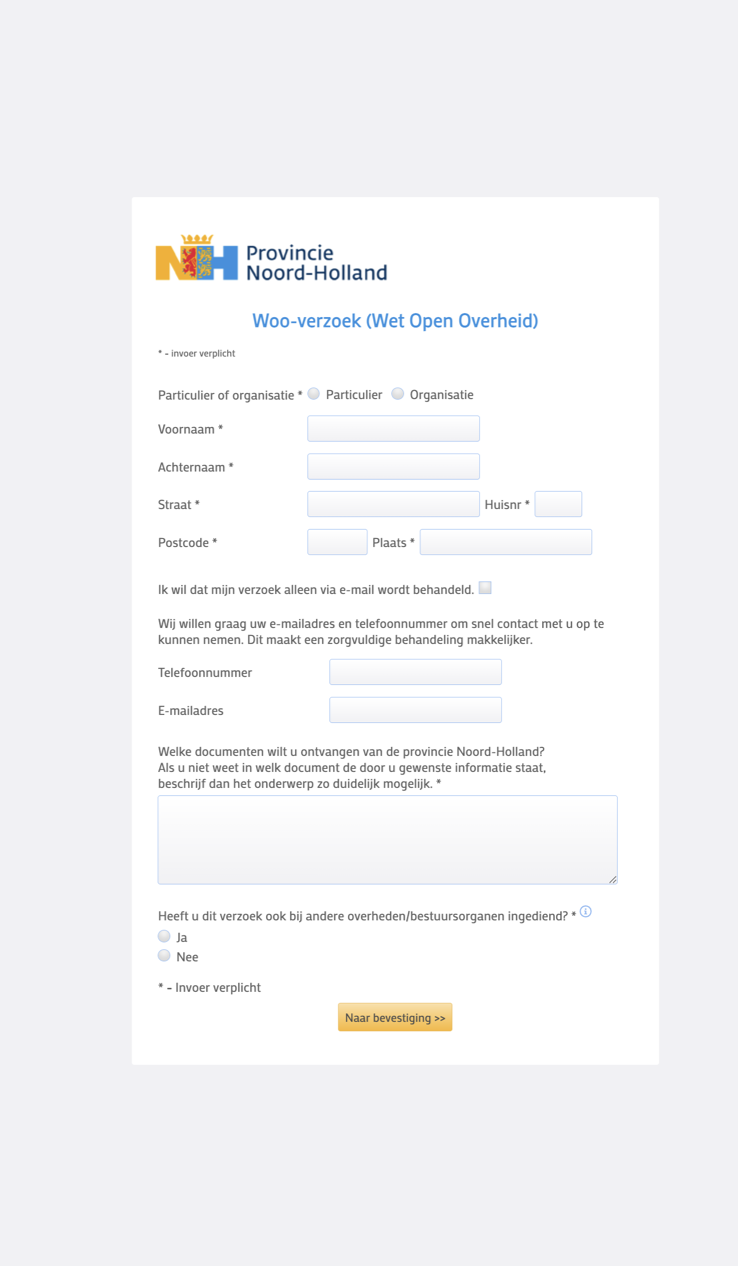Click the Huisnr input box
739x1266 pixels.
coord(558,504)
